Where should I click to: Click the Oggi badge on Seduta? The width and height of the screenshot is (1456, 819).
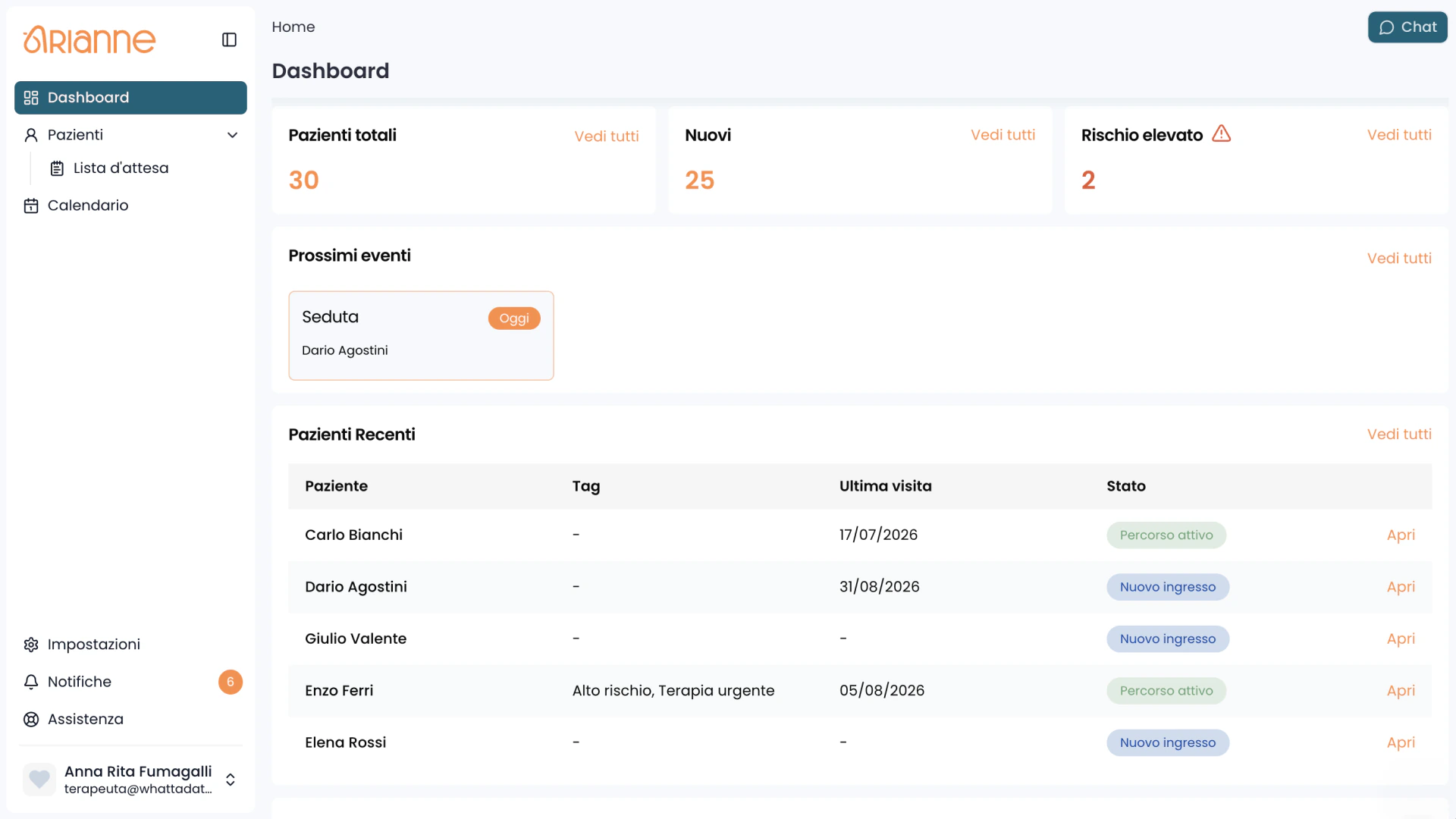coord(514,318)
